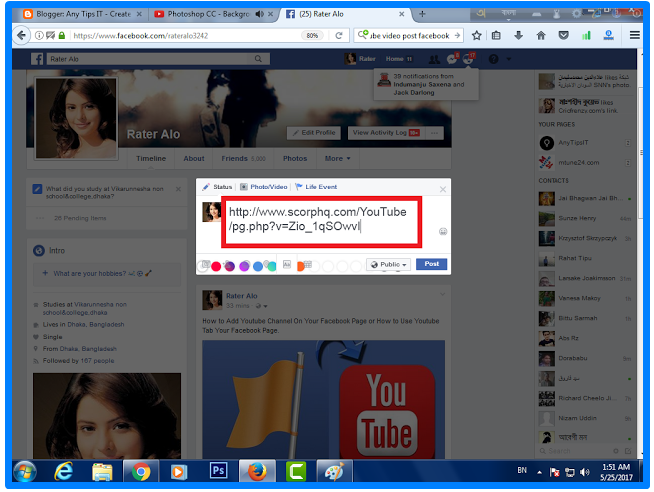Open the Photos profile tab
The height and width of the screenshot is (492, 654).
tap(295, 158)
